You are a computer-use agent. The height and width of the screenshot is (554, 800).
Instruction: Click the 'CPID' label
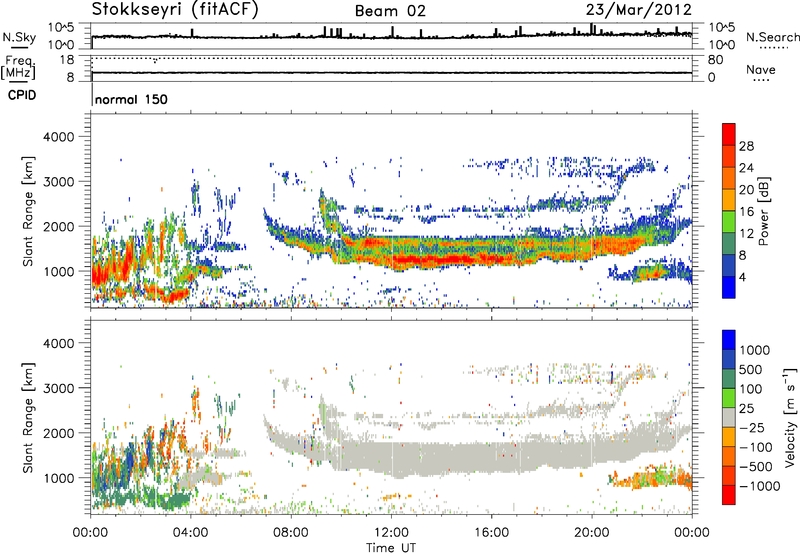[x=22, y=95]
